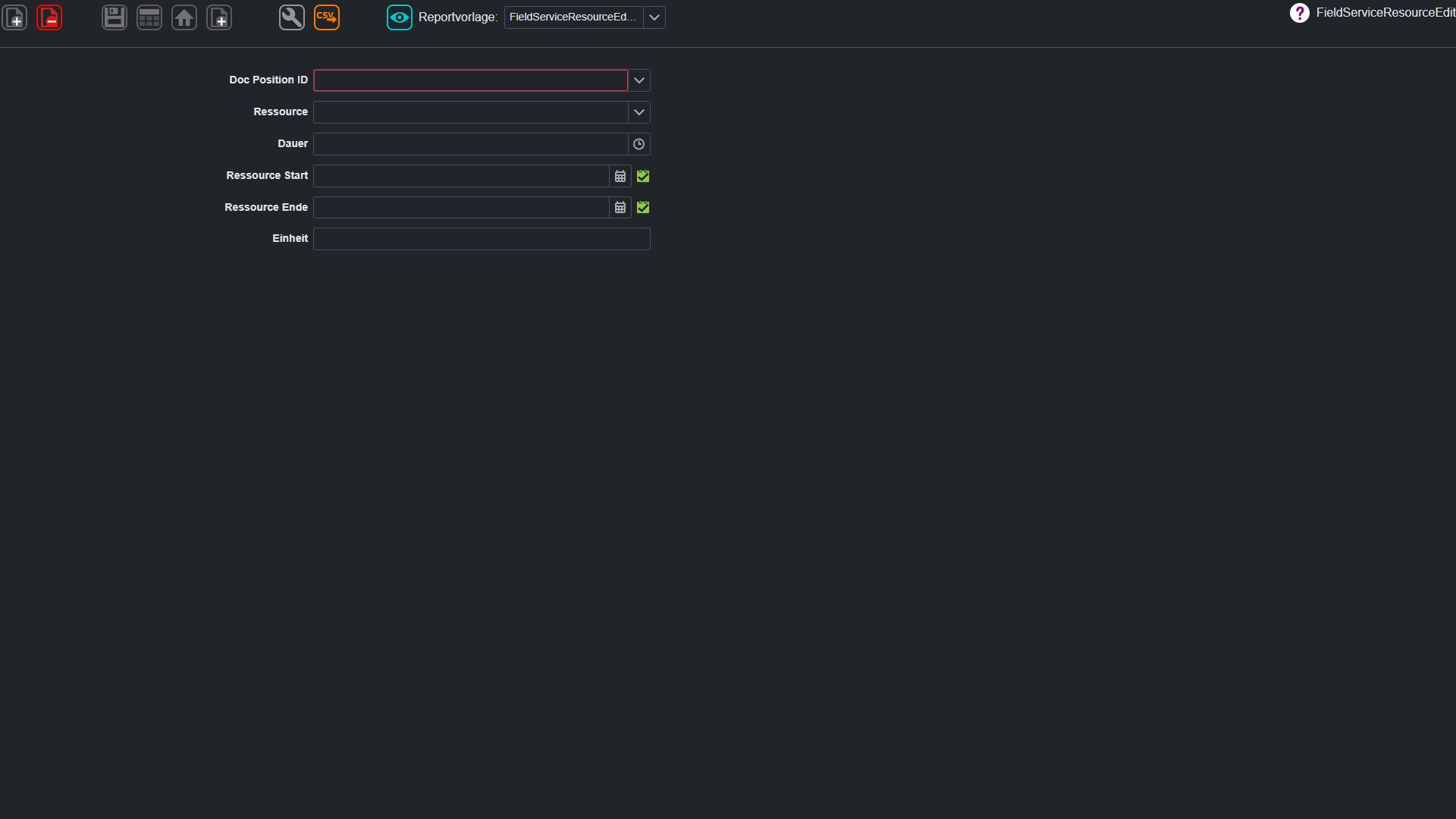Click the Ressource Ende date field
The height and width of the screenshot is (819, 1456).
click(461, 207)
